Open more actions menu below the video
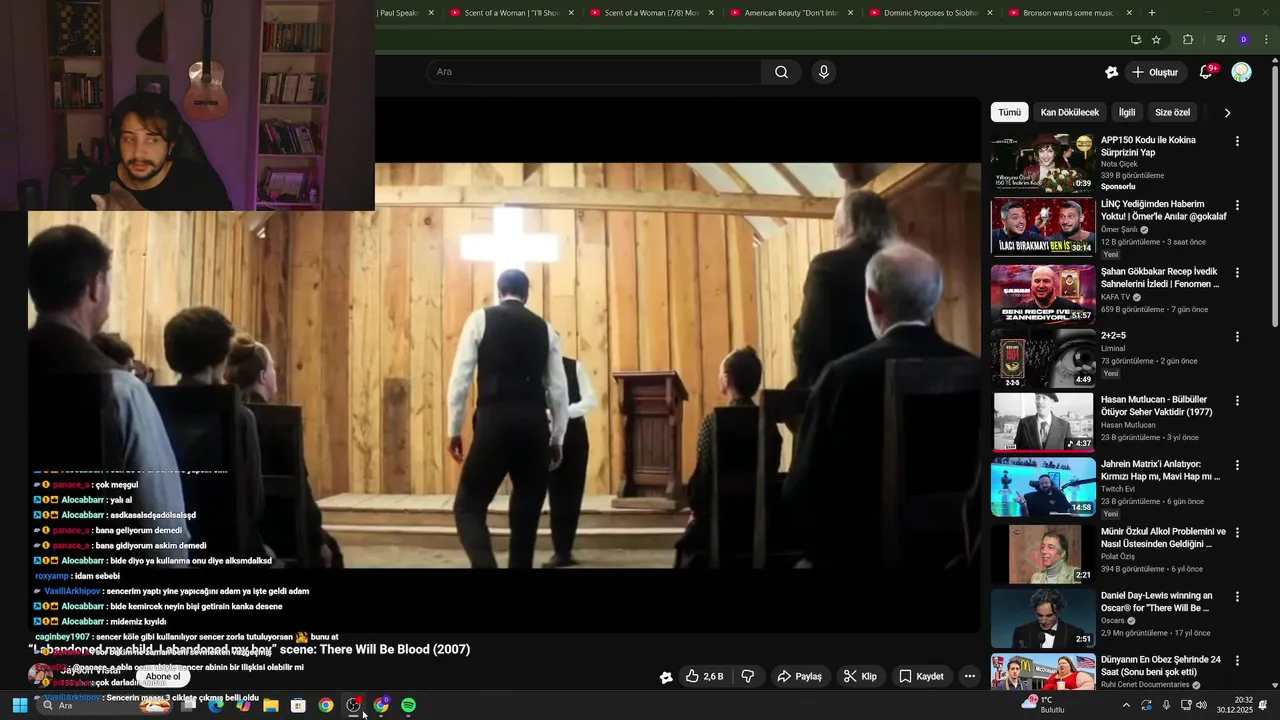The image size is (1280, 720). (969, 677)
